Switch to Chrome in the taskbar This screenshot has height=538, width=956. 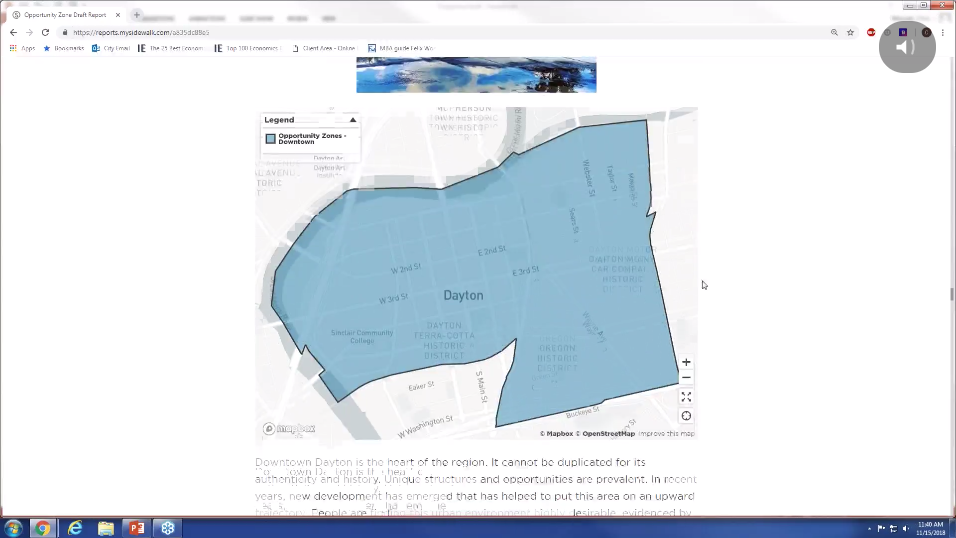(x=43, y=528)
